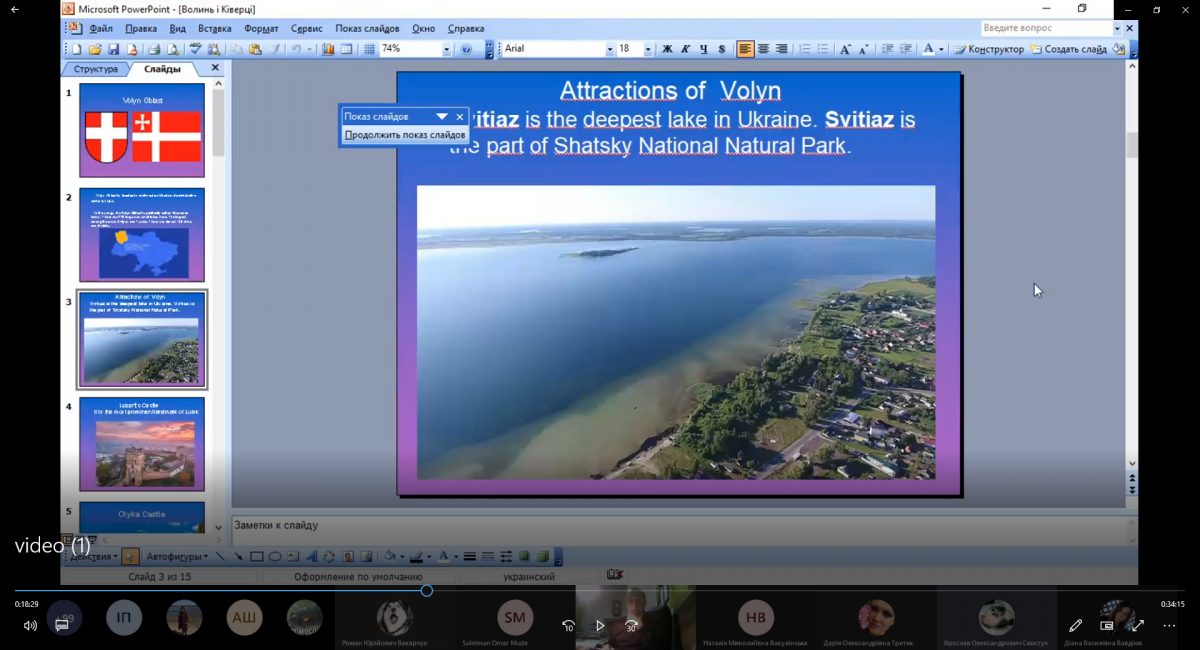Toggle align left paragraph button
Screen dimensions: 1200x650
click(x=745, y=49)
